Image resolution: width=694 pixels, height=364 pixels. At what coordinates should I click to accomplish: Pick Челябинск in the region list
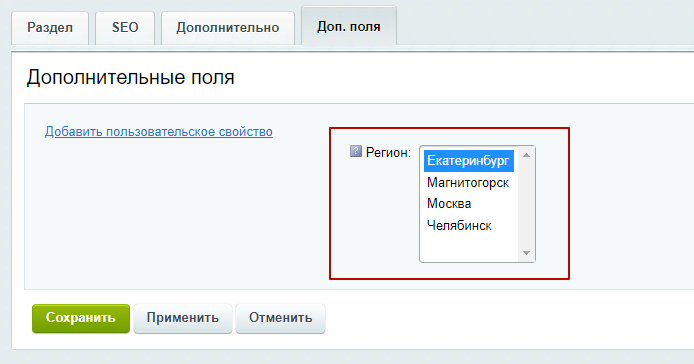pos(469,225)
